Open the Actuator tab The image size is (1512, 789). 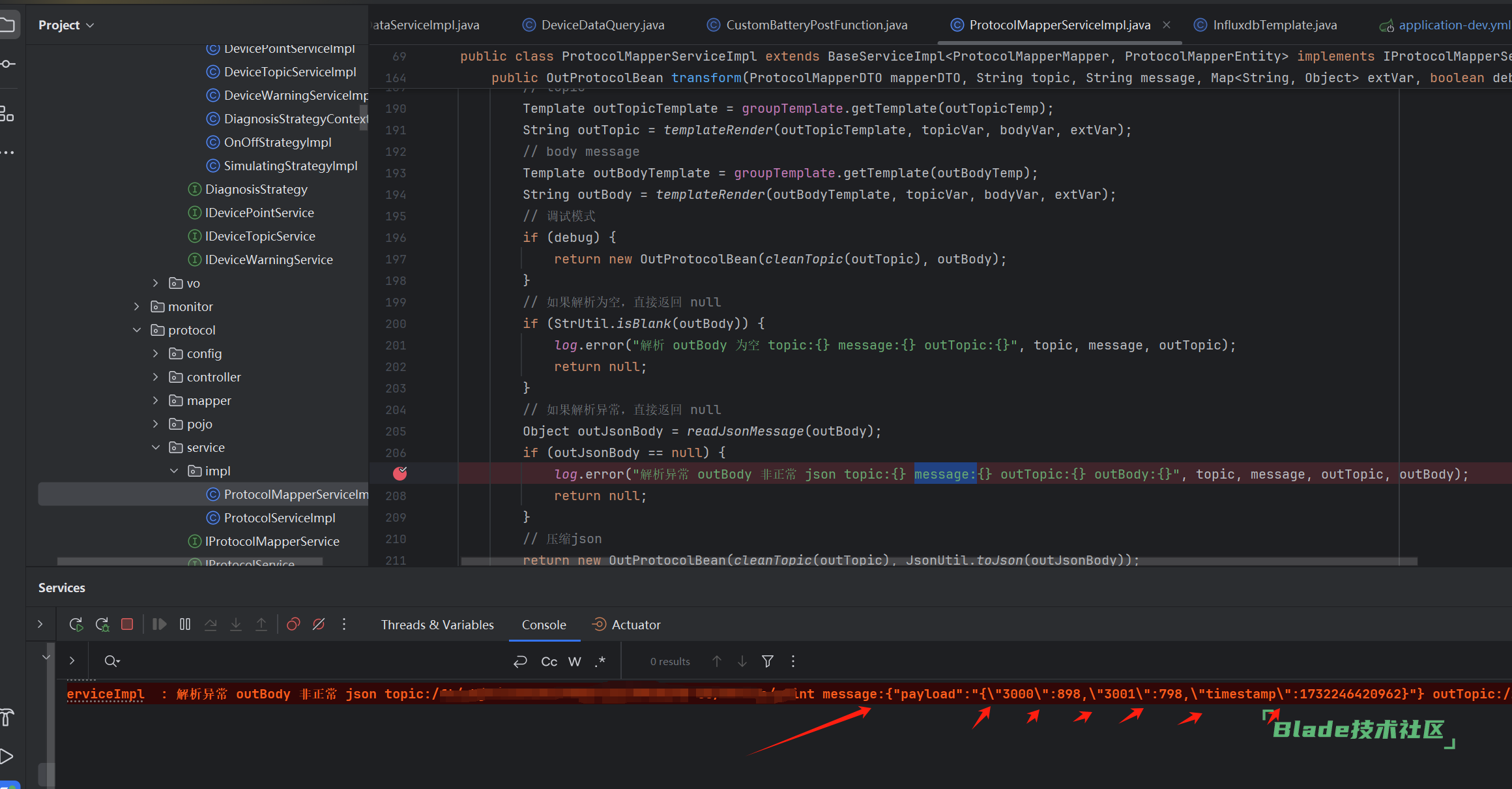pos(626,625)
